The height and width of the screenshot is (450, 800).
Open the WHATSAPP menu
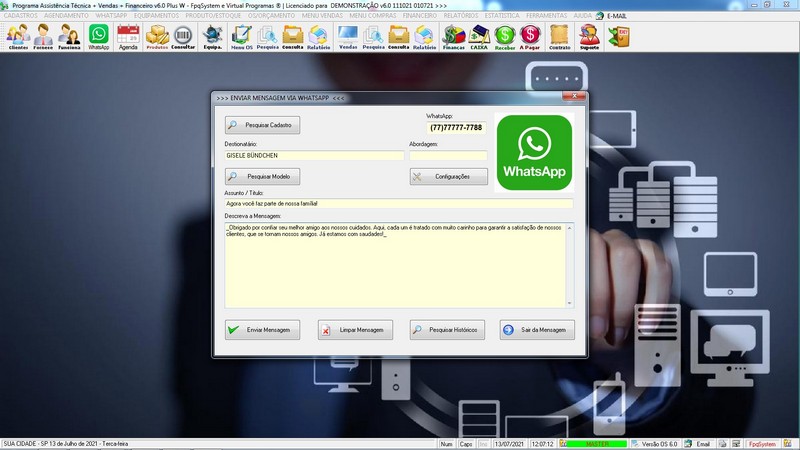111,16
